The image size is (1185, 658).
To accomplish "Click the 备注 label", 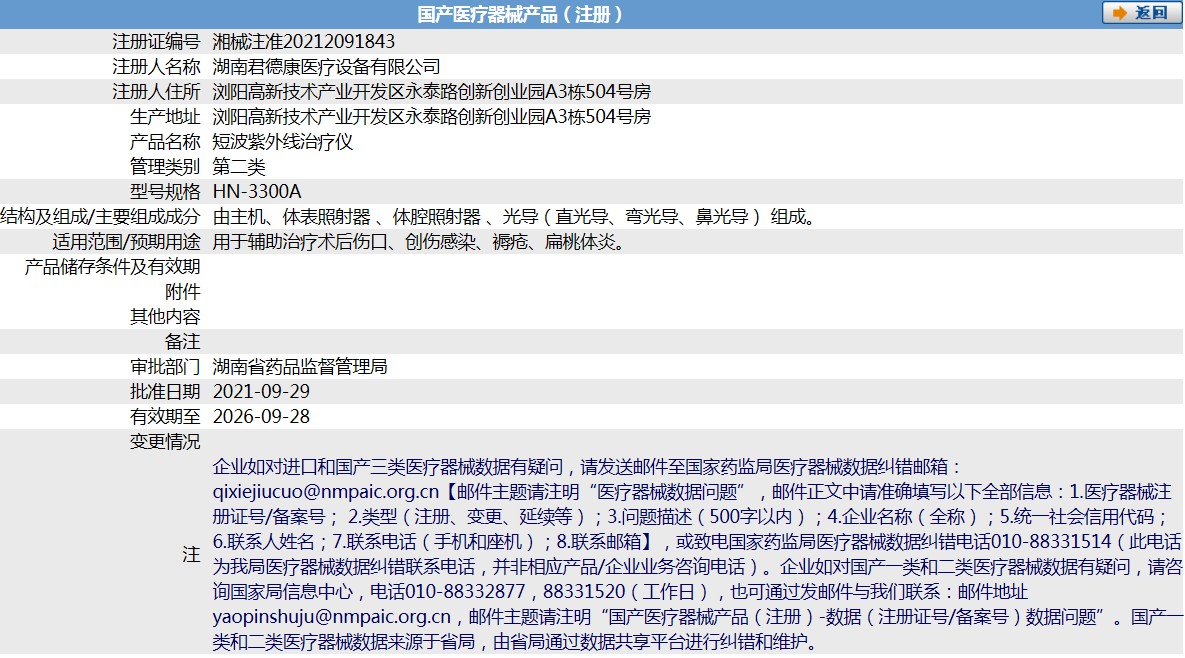I will tap(182, 341).
